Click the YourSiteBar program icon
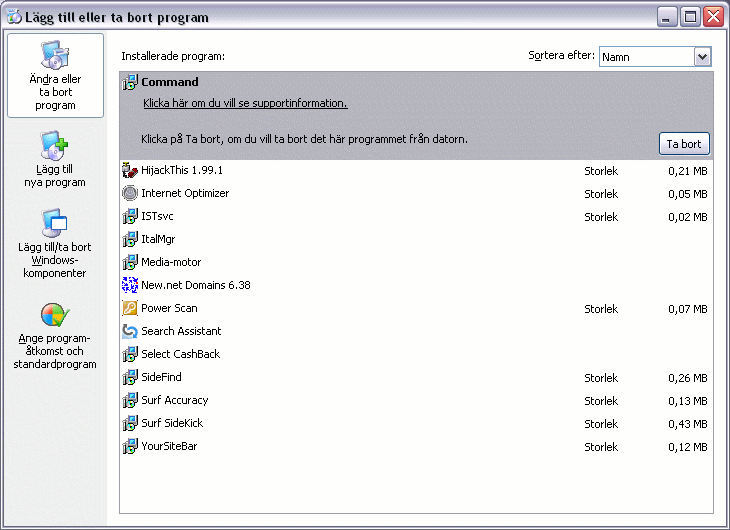The height and width of the screenshot is (530, 730). 130,446
